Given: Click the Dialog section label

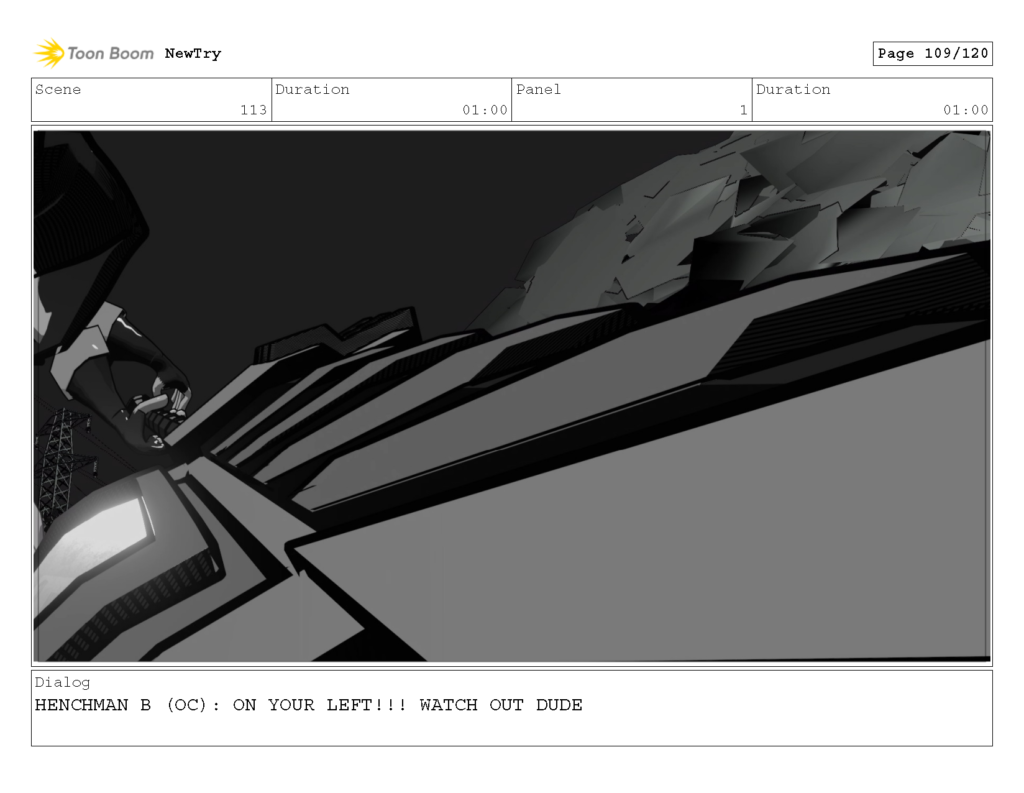Looking at the screenshot, I should (x=62, y=682).
